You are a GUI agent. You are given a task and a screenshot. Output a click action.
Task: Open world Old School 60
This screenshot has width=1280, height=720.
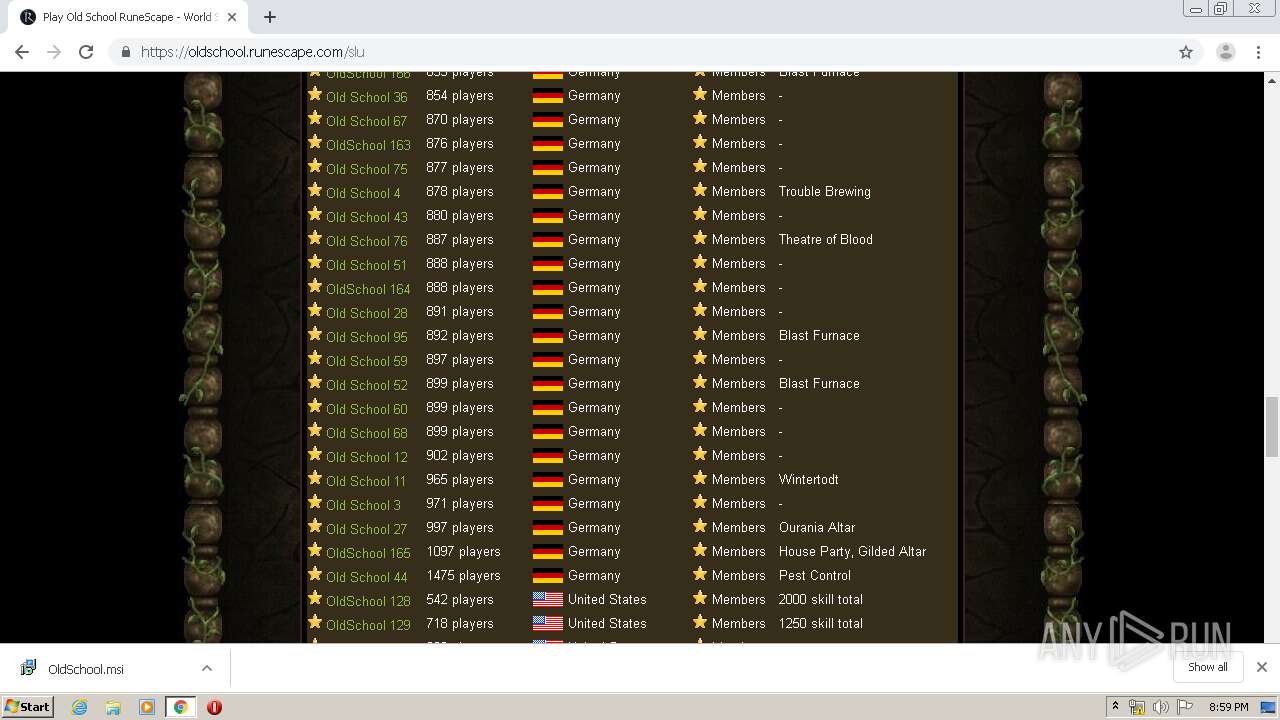pyautogui.click(x=366, y=409)
